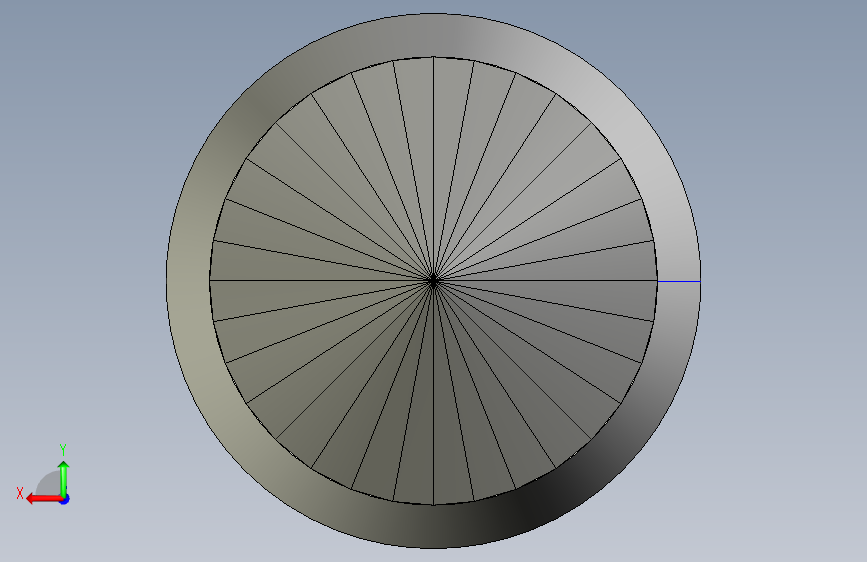Click the red "X" axis label
This screenshot has height=562, width=867.
point(20,493)
